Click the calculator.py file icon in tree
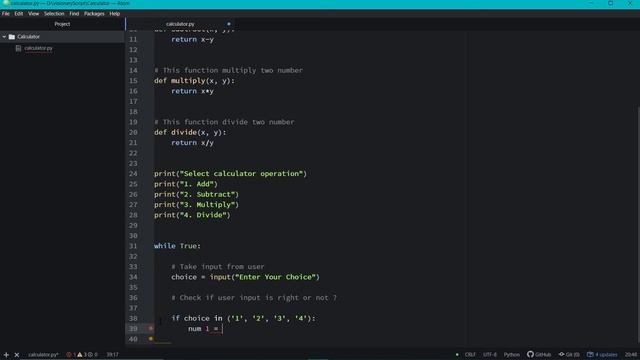 [x=18, y=48]
